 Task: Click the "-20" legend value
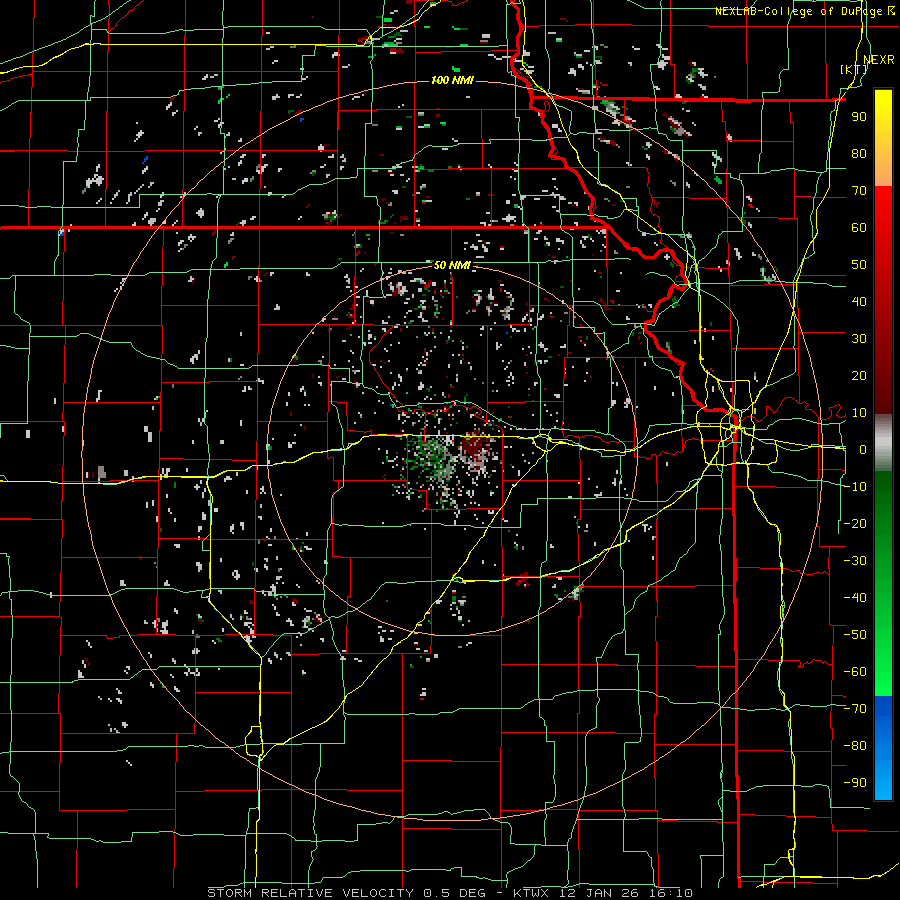pyautogui.click(x=855, y=523)
